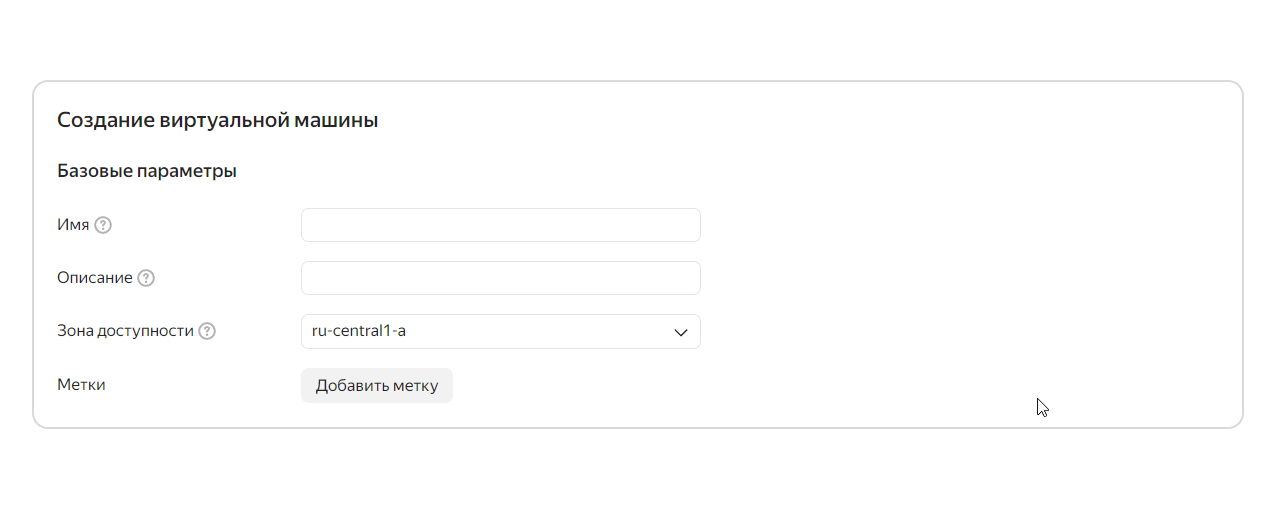
Task: Focus the Имя text field
Action: pyautogui.click(x=501, y=225)
